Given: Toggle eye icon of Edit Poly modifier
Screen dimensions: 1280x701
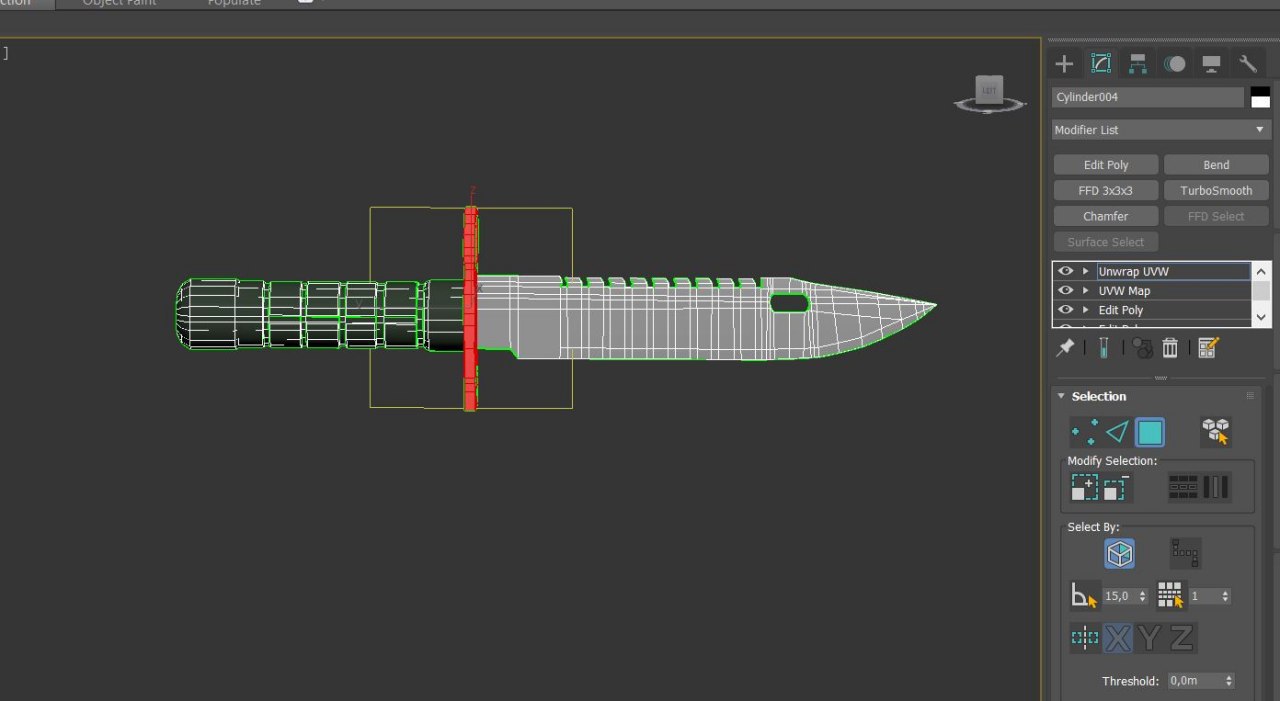Looking at the screenshot, I should 1065,310.
